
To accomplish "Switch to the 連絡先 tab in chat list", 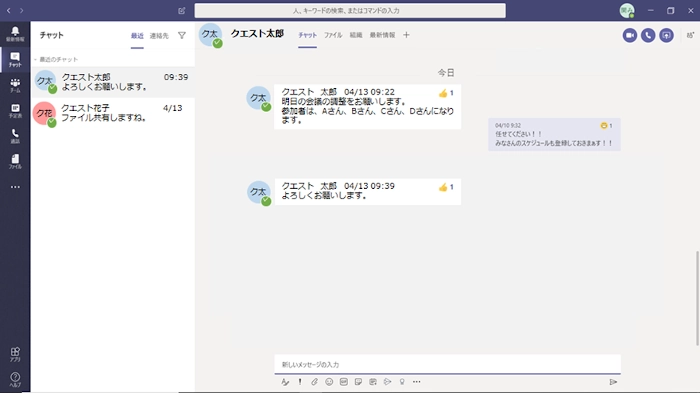I will tap(159, 36).
